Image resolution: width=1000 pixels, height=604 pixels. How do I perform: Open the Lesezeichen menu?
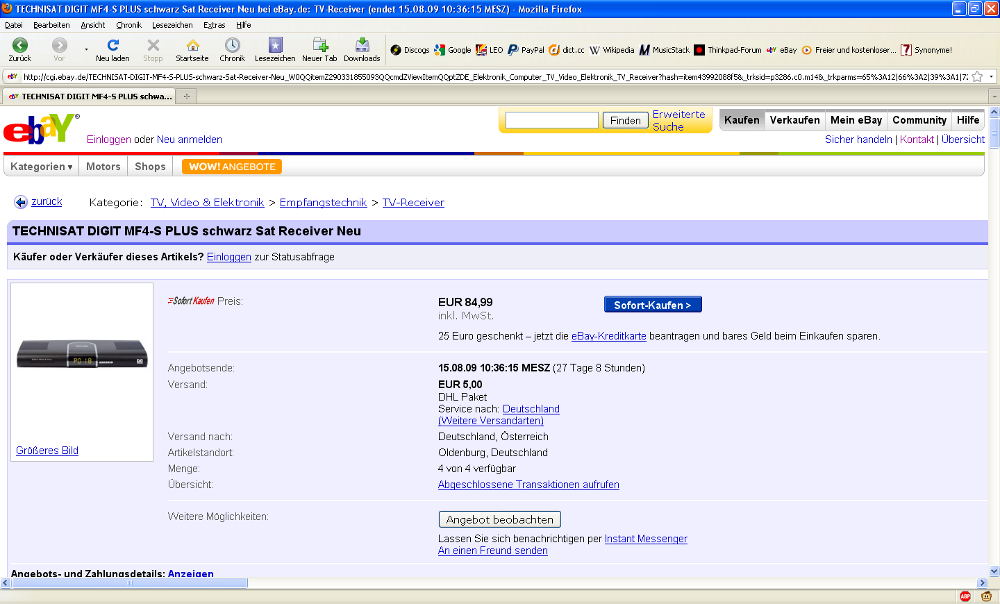coord(172,25)
